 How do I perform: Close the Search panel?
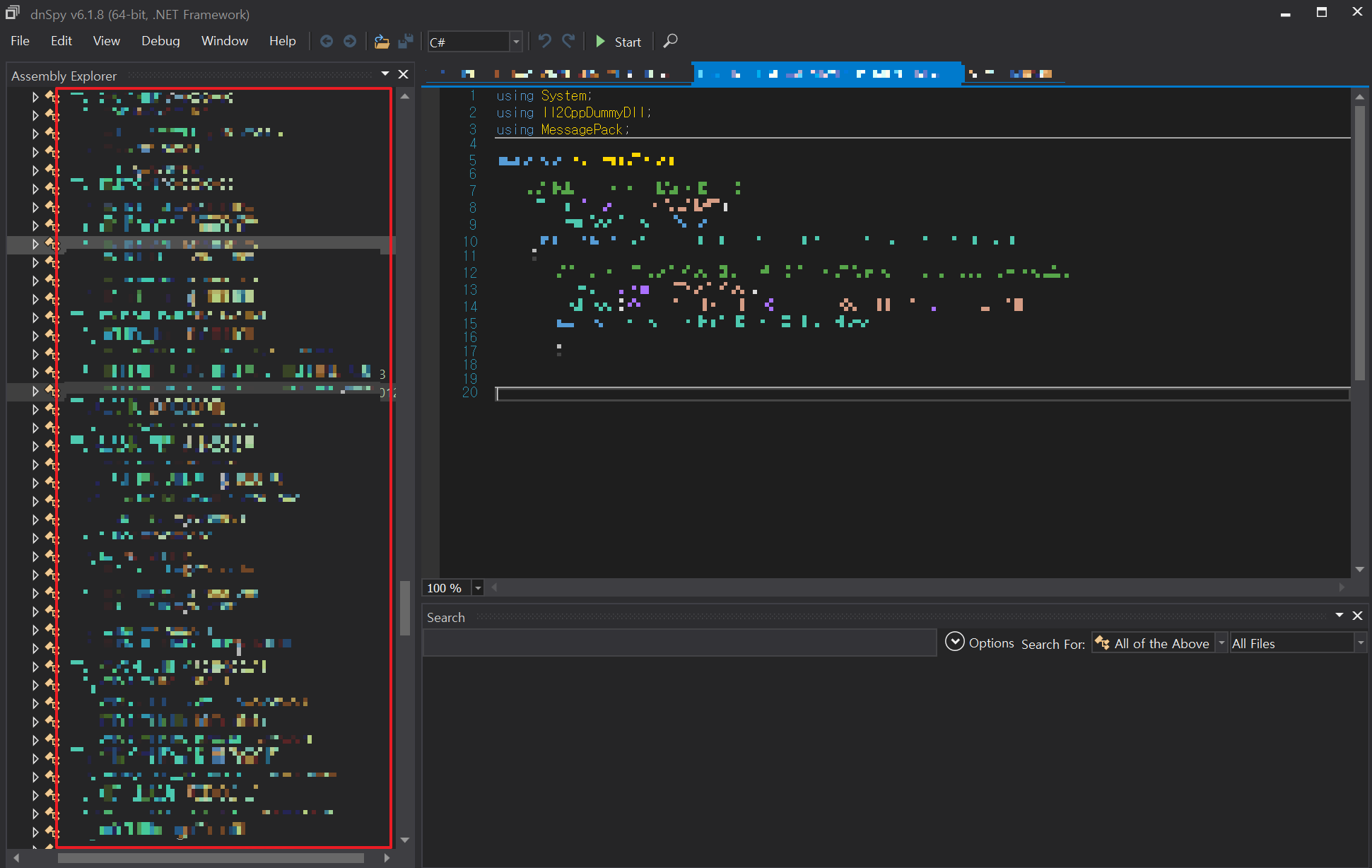[x=1357, y=616]
